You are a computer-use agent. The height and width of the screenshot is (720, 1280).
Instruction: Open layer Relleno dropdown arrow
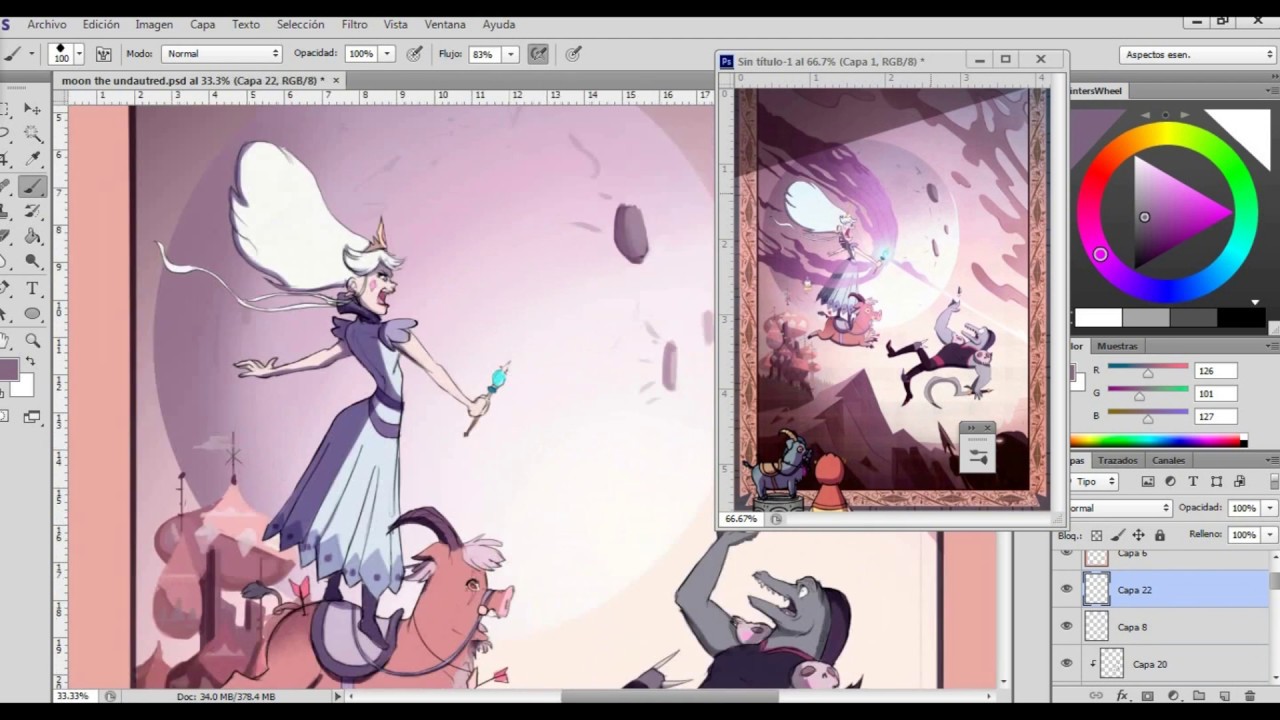click(x=1269, y=535)
